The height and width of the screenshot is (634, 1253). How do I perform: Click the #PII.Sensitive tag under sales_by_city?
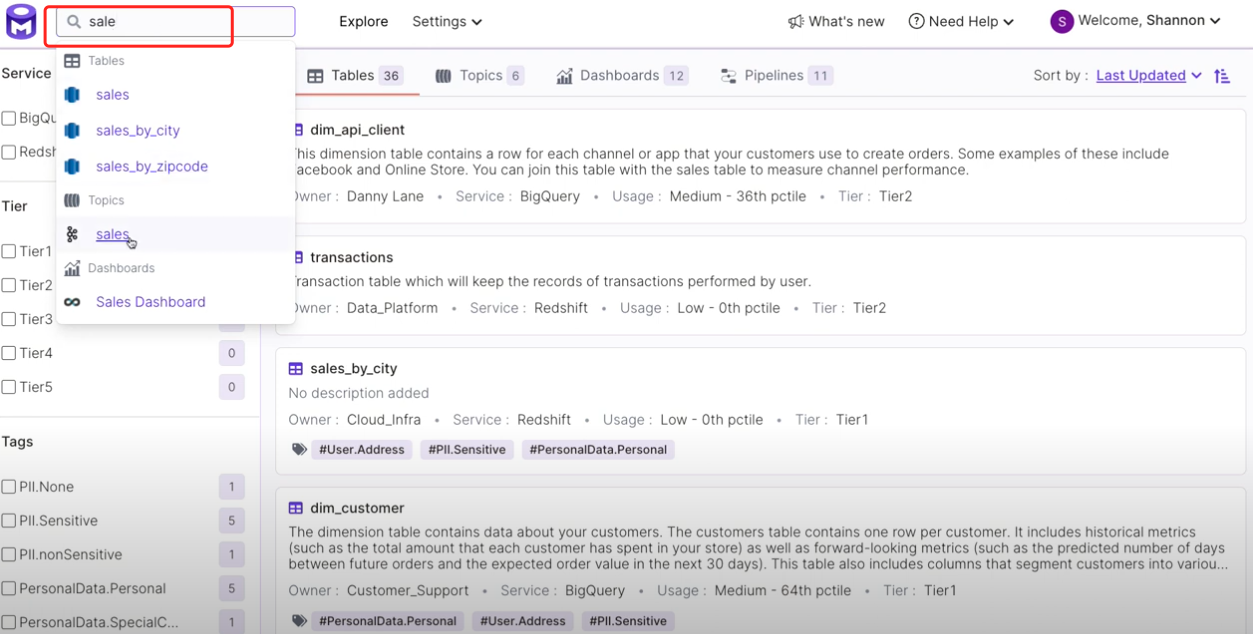(x=466, y=450)
